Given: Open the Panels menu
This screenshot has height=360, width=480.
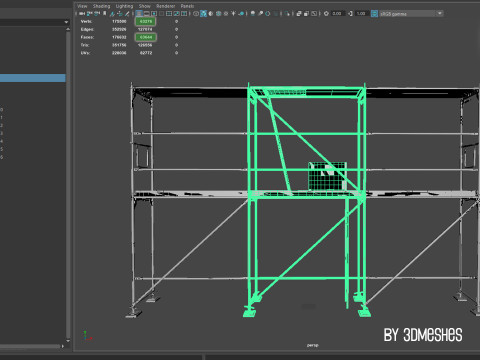Looking at the screenshot, I should [187, 6].
